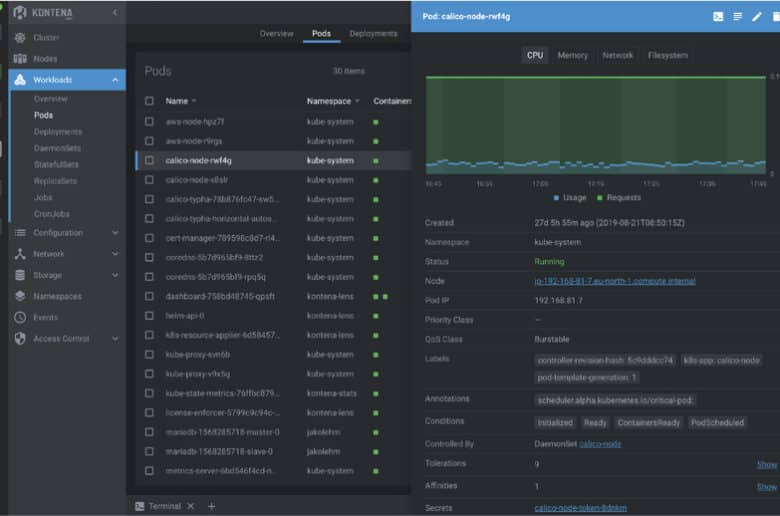The height and width of the screenshot is (516, 780).
Task: Expand the Network menu chevron
Action: [115, 254]
